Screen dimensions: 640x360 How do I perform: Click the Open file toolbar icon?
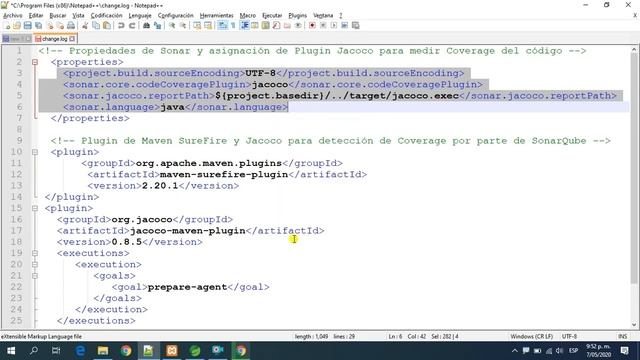click(x=17, y=25)
